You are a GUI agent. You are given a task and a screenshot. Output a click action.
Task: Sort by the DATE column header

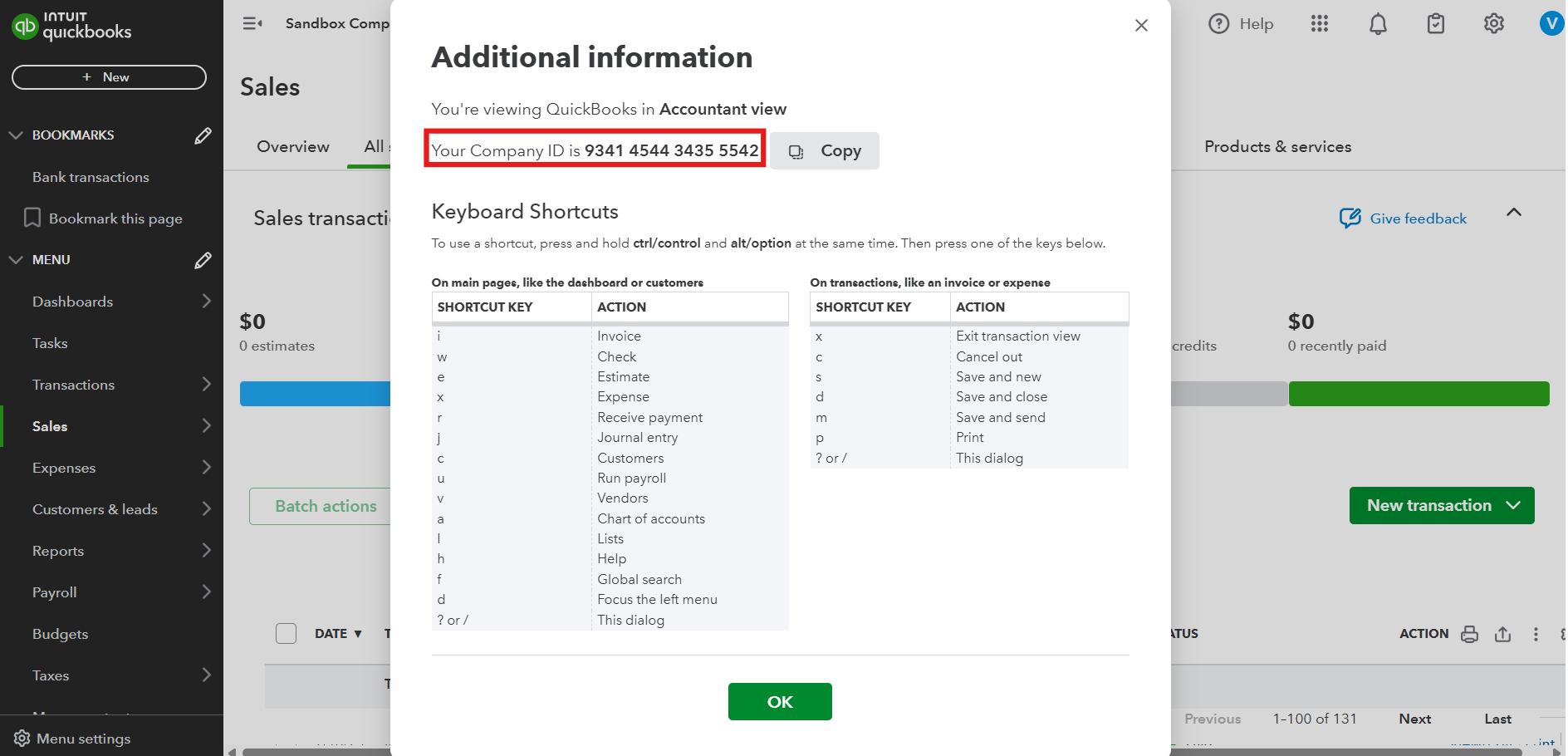[338, 634]
